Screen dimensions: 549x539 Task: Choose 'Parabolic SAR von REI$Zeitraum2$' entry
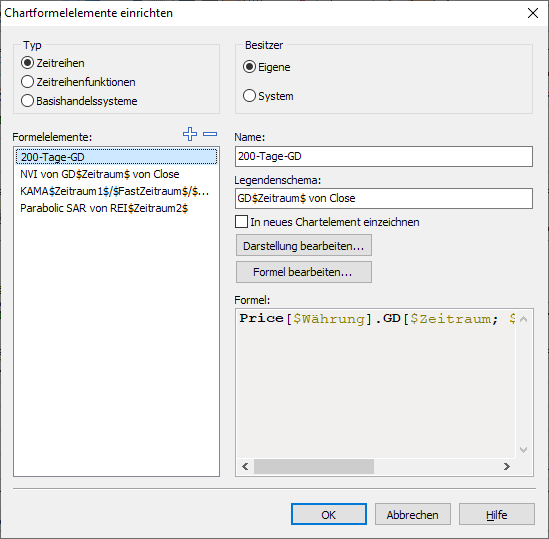point(116,208)
